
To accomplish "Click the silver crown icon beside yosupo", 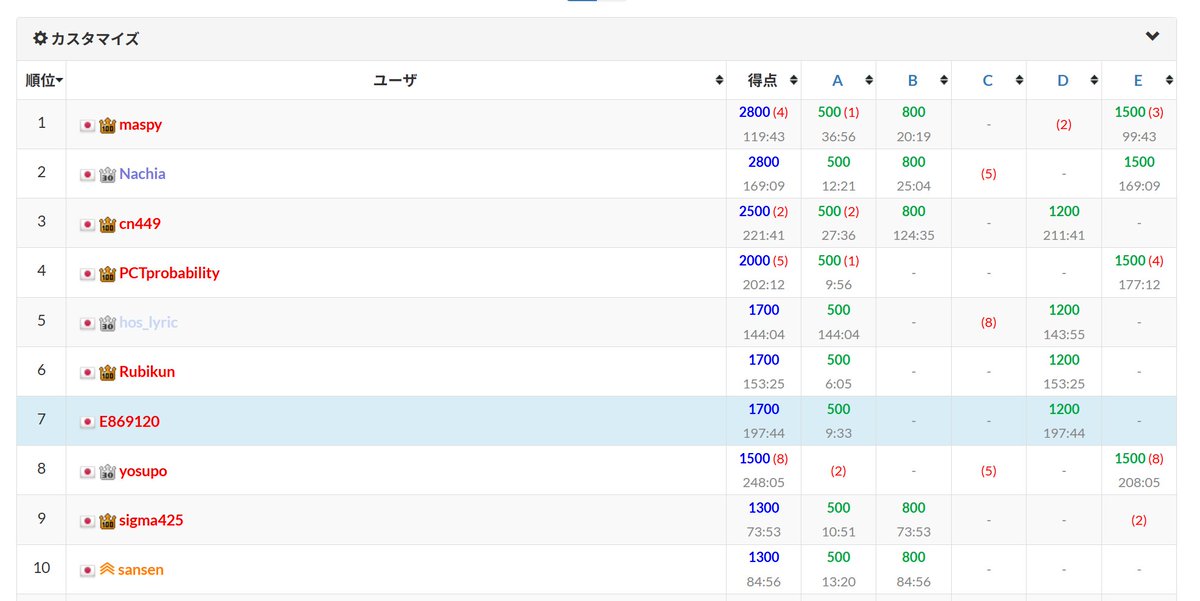I will point(105,472).
